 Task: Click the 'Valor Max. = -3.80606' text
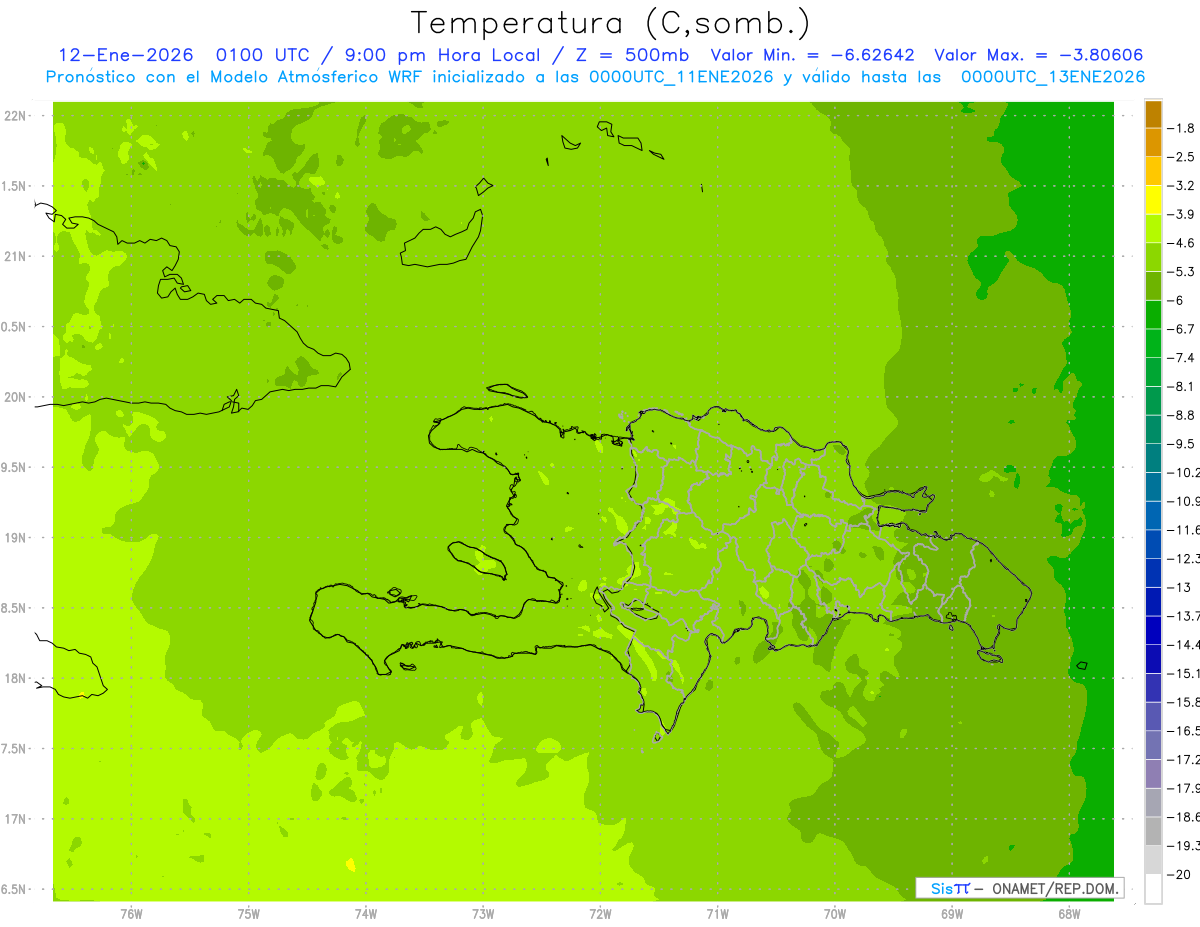pos(1039,55)
